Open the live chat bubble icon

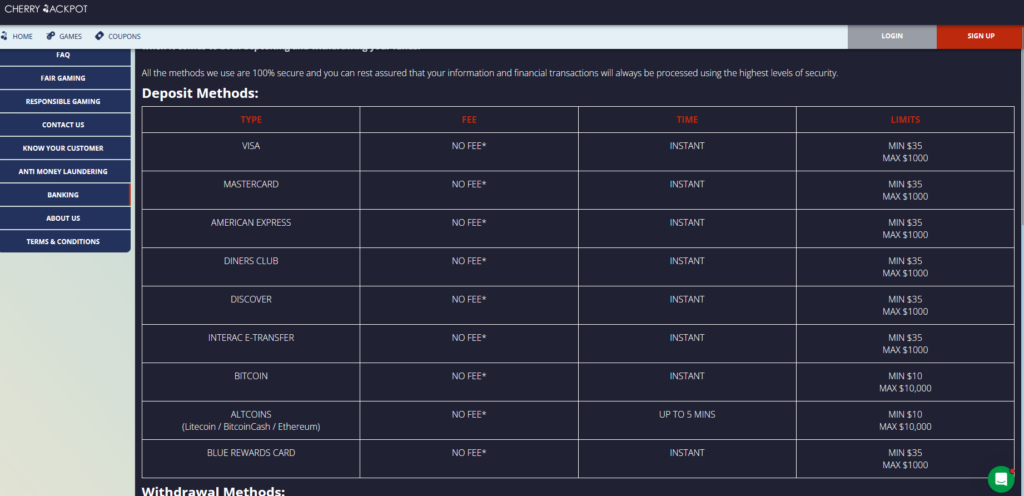[x=1000, y=479]
